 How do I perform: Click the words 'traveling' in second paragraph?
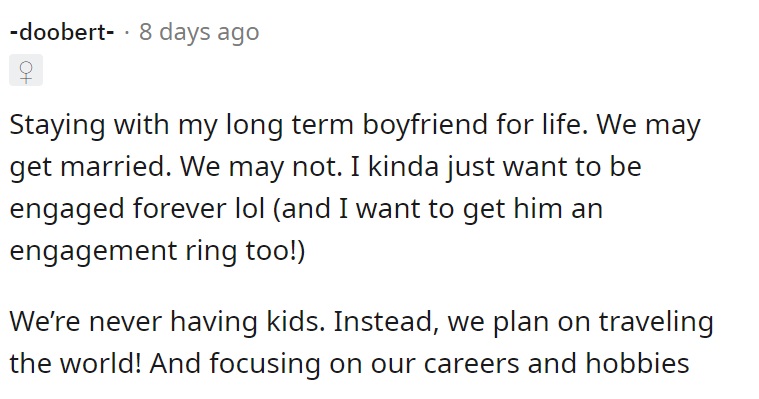point(656,322)
